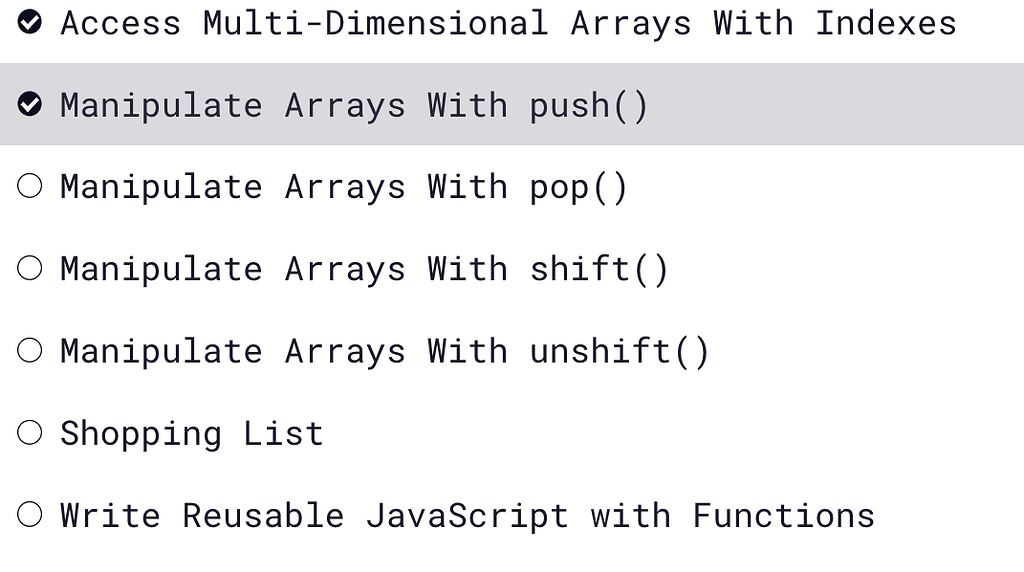Screen dimensions: 1024x572
Task: Open Write Reusable JavaScript with Functions lesson
Action: coord(468,516)
